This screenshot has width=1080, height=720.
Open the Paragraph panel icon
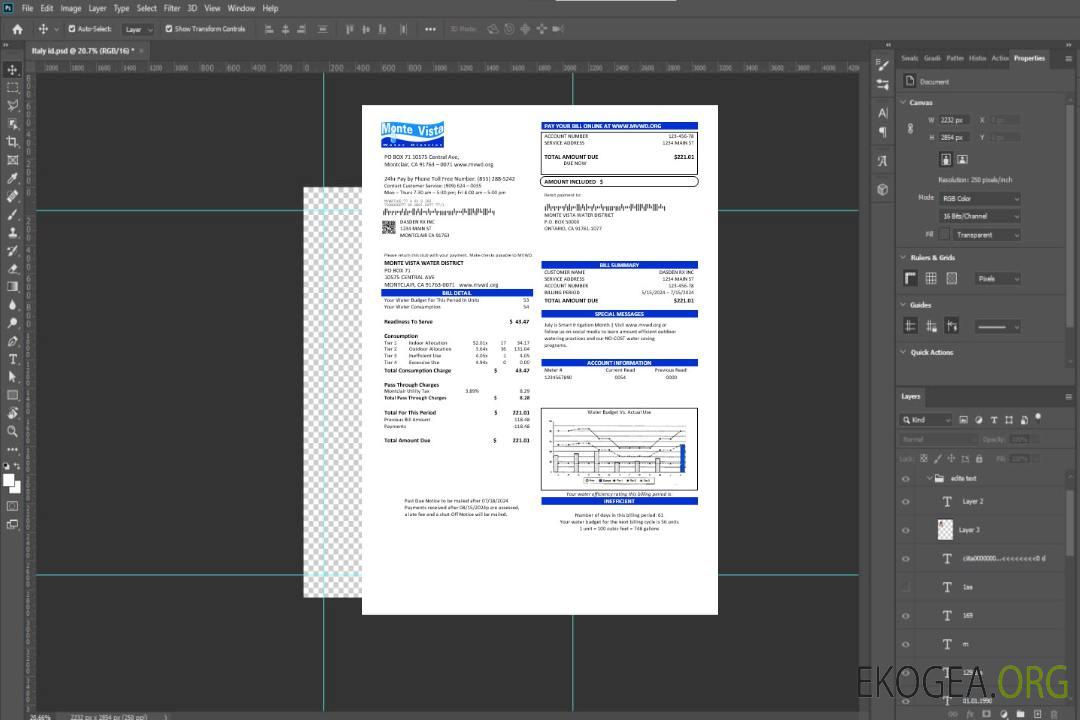coord(883,132)
